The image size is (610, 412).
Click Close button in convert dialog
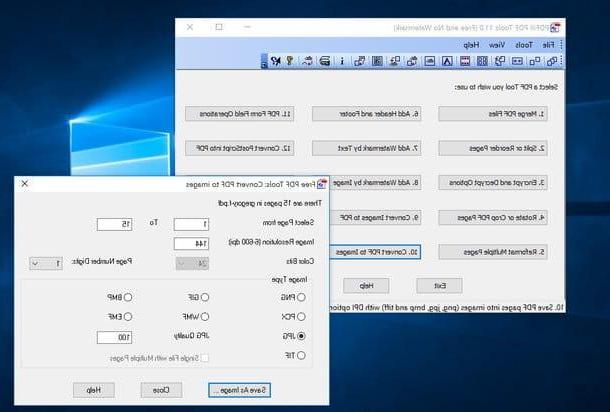[x=161, y=390]
